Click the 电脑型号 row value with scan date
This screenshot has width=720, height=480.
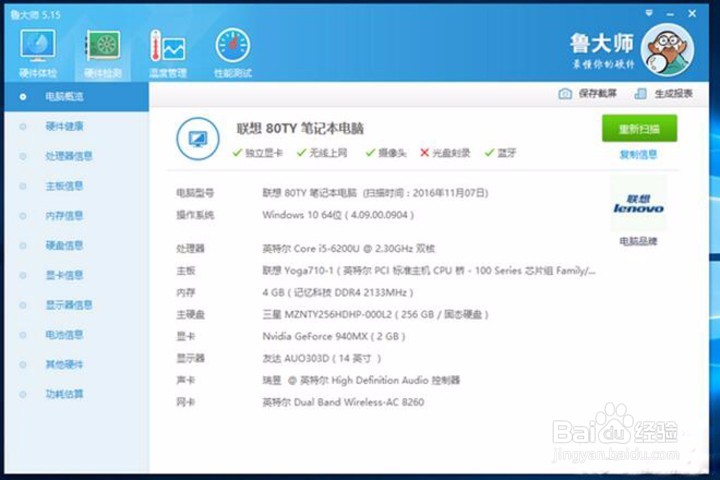(375, 193)
